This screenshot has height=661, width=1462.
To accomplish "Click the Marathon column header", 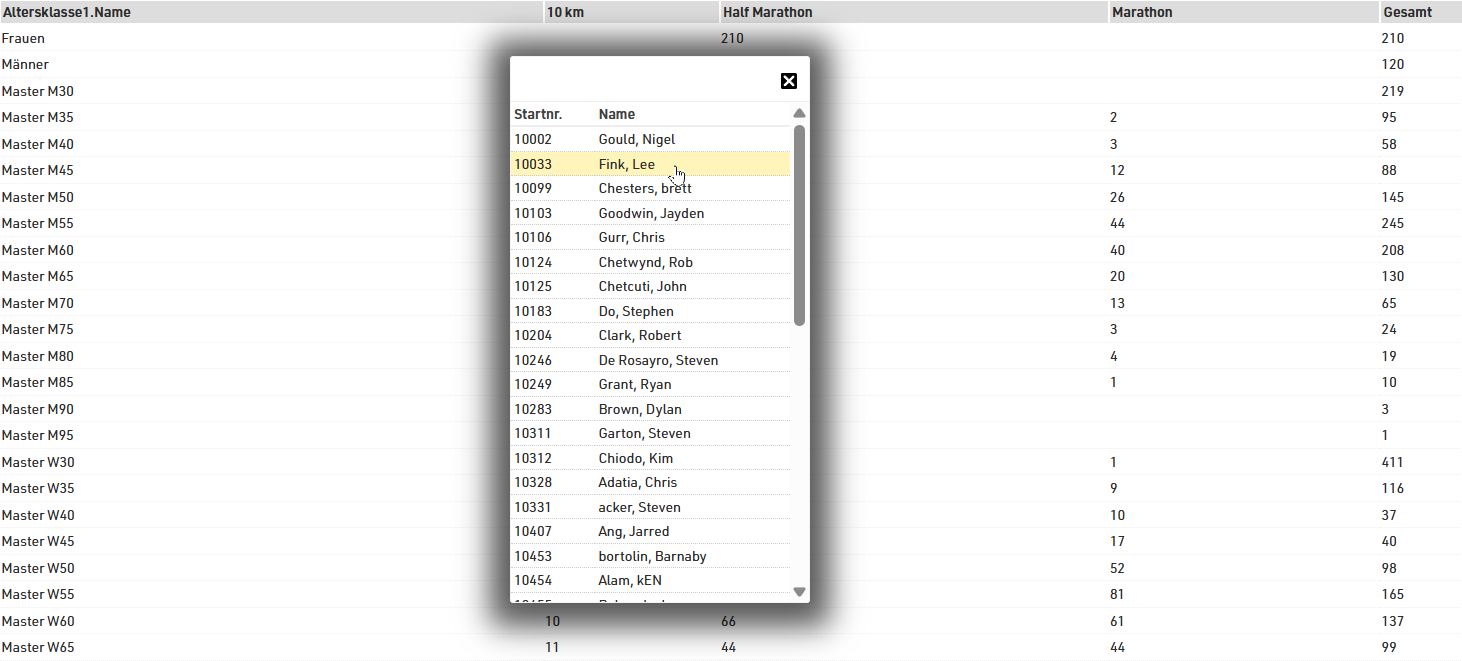I will (x=1141, y=12).
